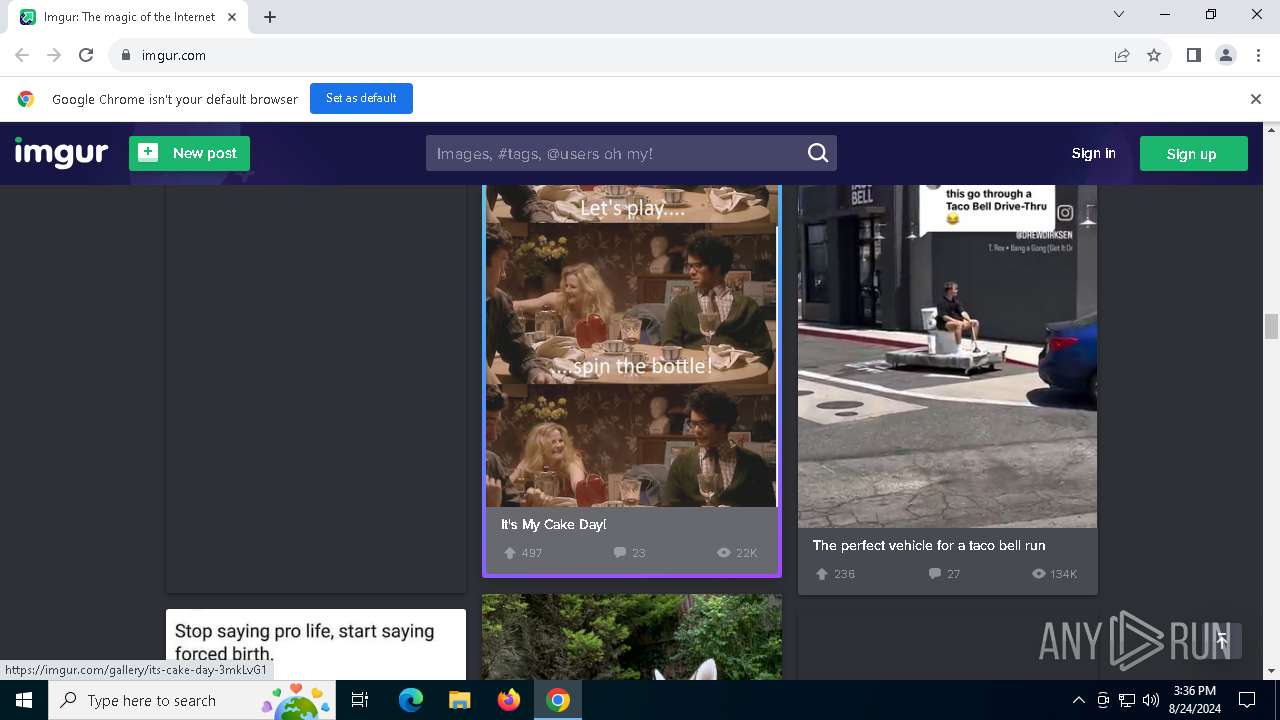Bookmark this page with the star icon
The image size is (1280, 720).
(x=1154, y=55)
